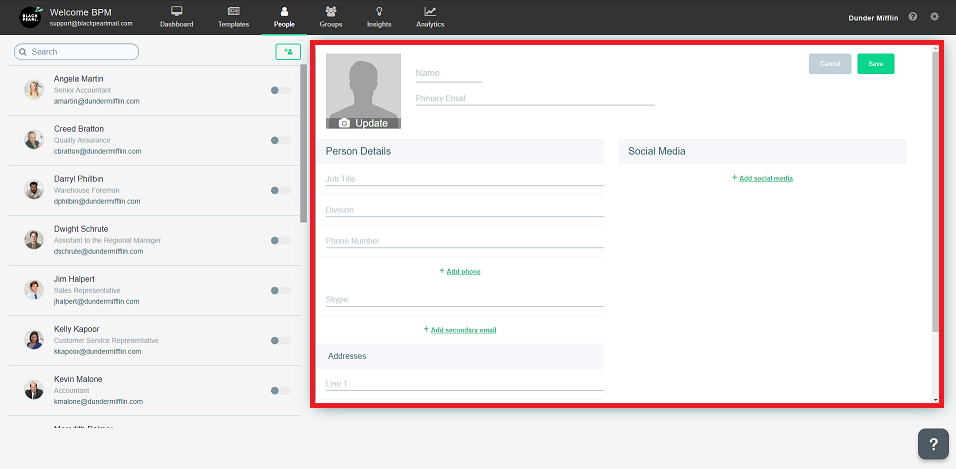Viewport: 956px width, 469px height.
Task: Click the profile photo placeholder
Action: click(363, 91)
